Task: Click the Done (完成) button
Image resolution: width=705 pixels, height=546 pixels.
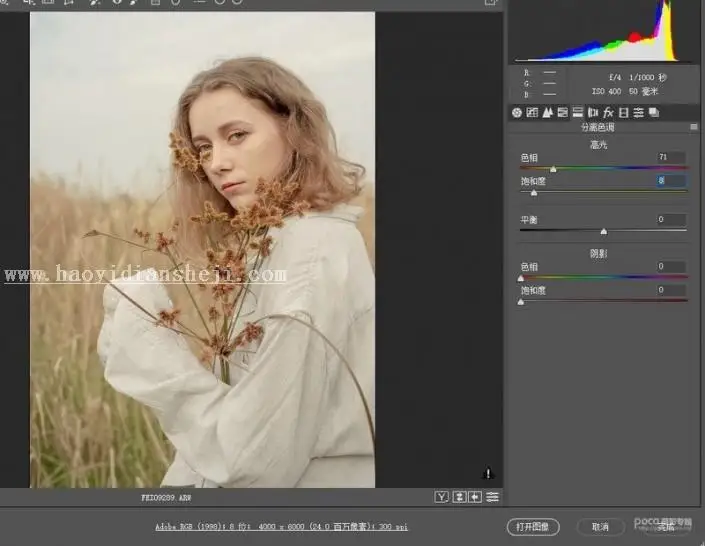Action: 666,527
